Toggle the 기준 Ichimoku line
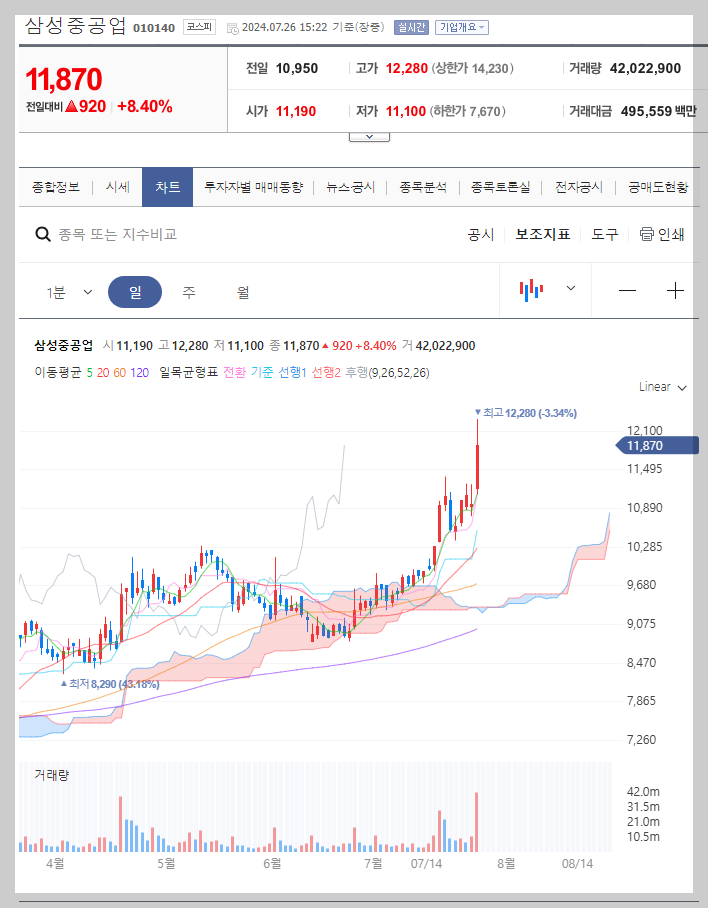Screen dimensions: 708x908 (262, 372)
